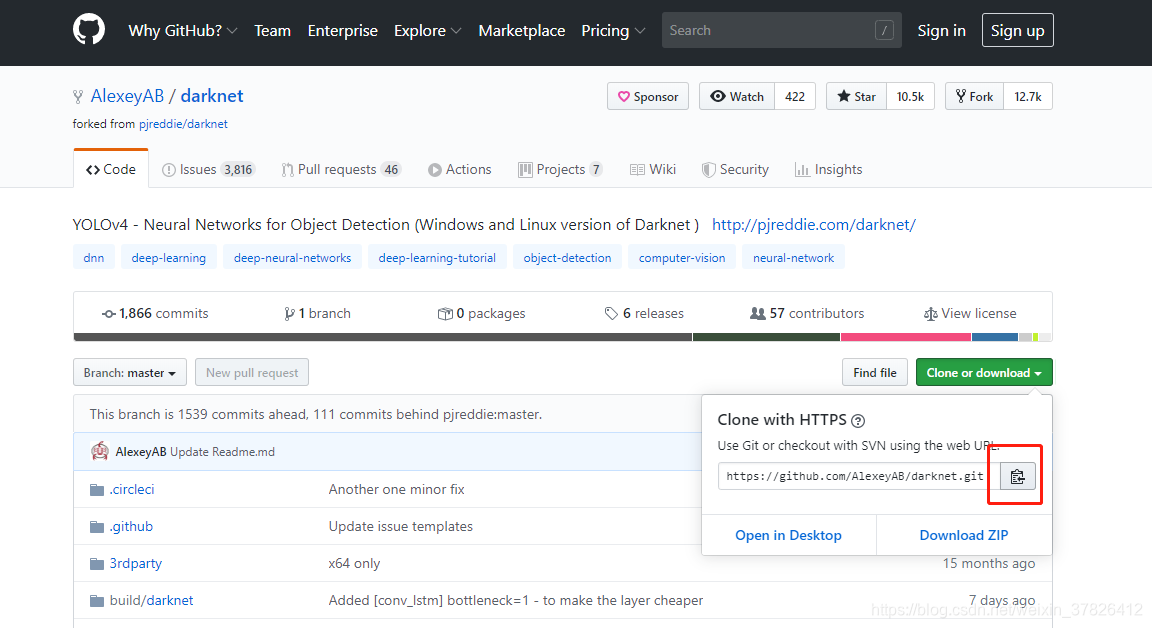Click the language breakdown color bar

pyautogui.click(x=563, y=337)
